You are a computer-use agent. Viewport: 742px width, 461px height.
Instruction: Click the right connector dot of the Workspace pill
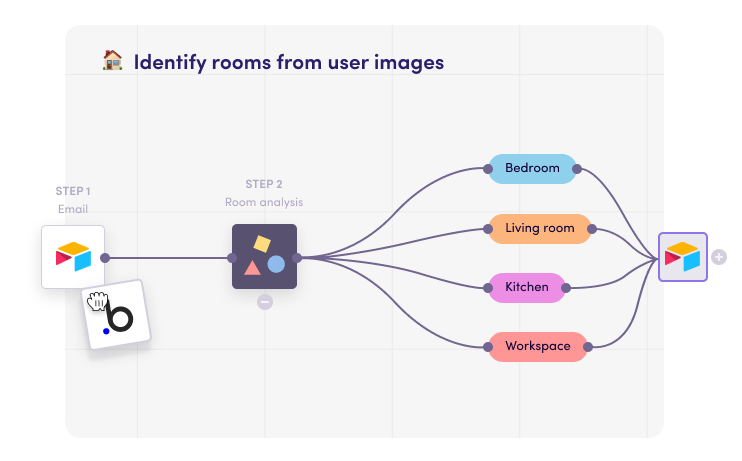coord(588,347)
